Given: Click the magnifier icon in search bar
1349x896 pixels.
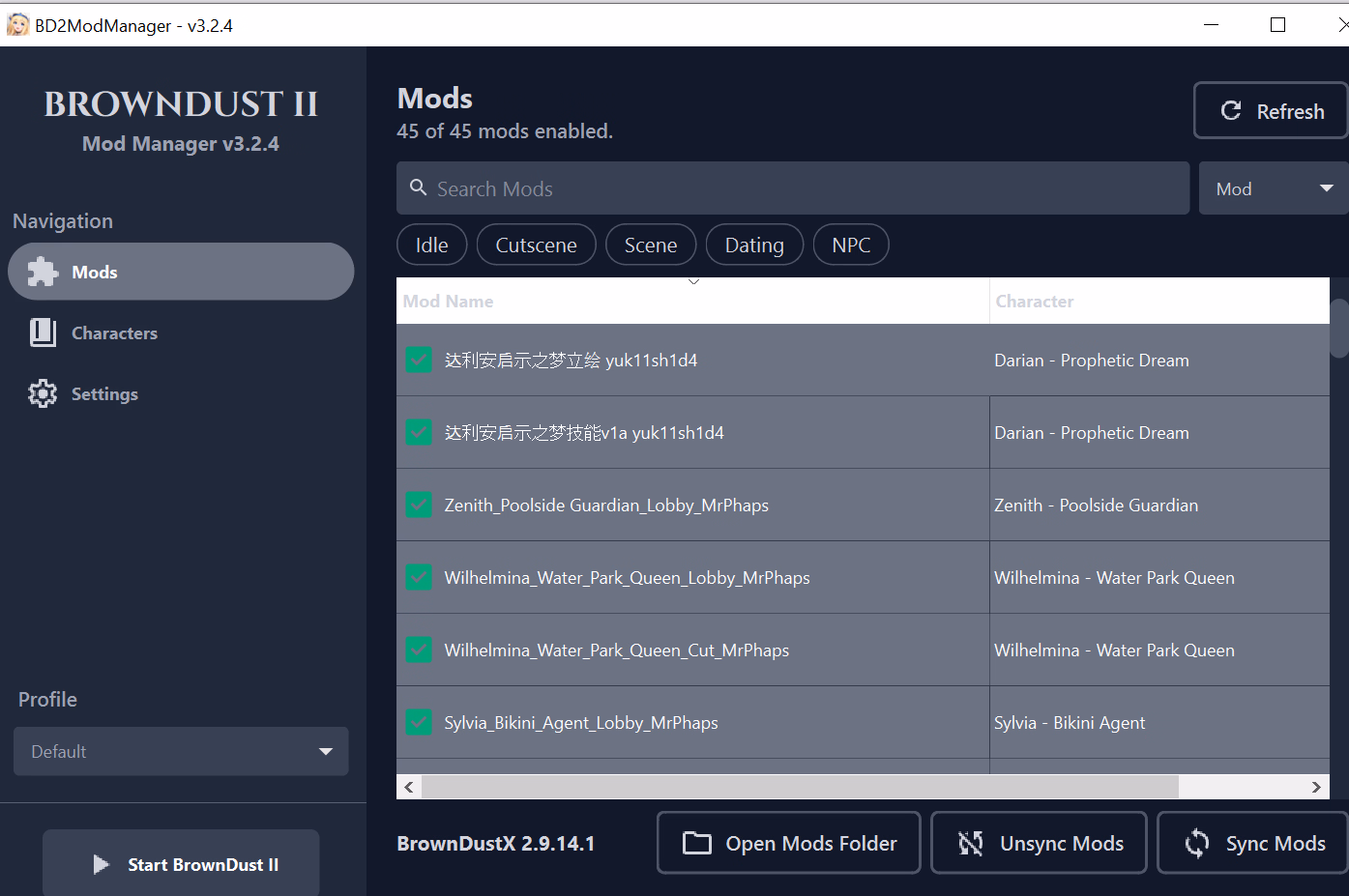Looking at the screenshot, I should pos(419,188).
